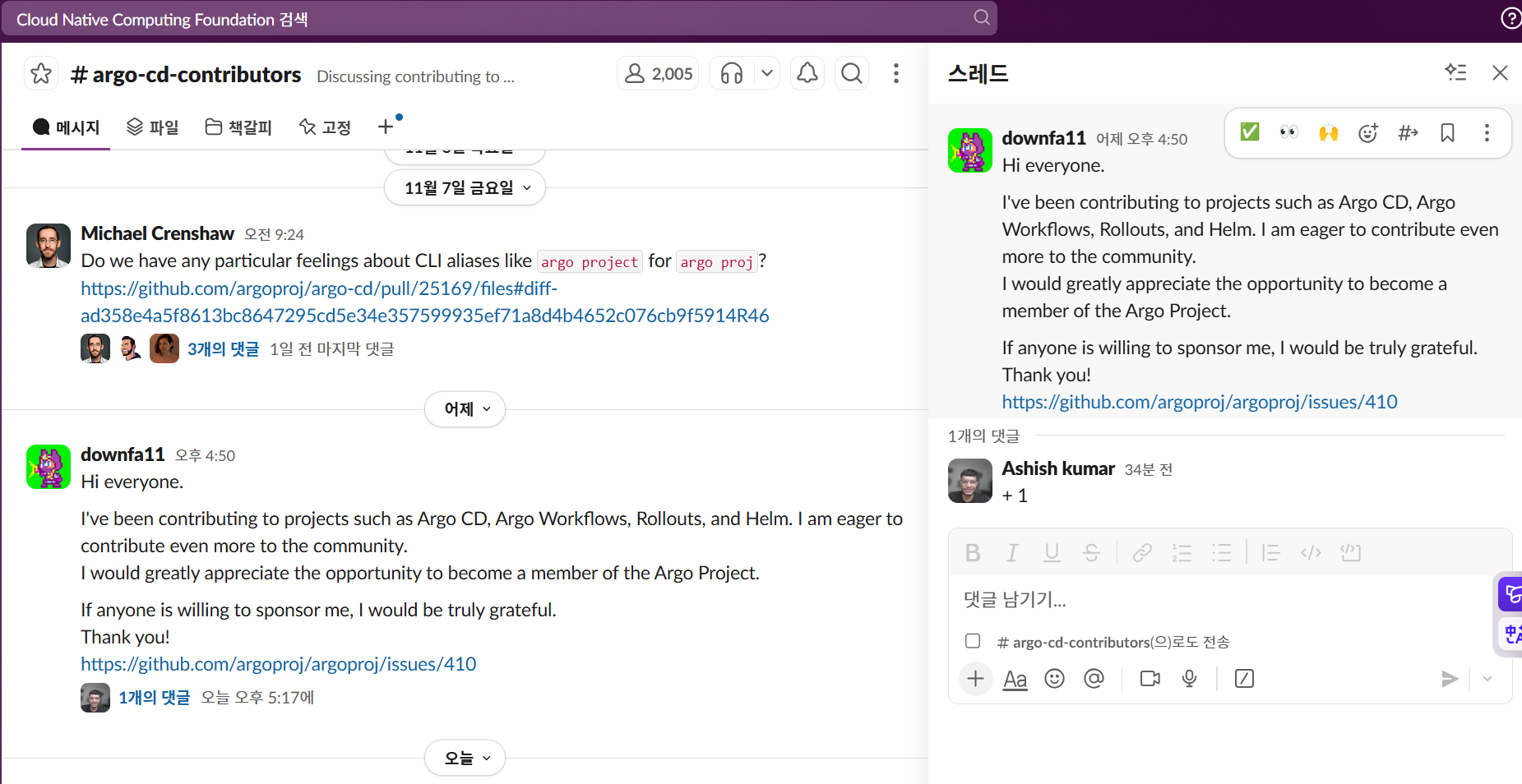Open the argo-cd pull 25169 link
1522x784 pixels.
pos(425,302)
